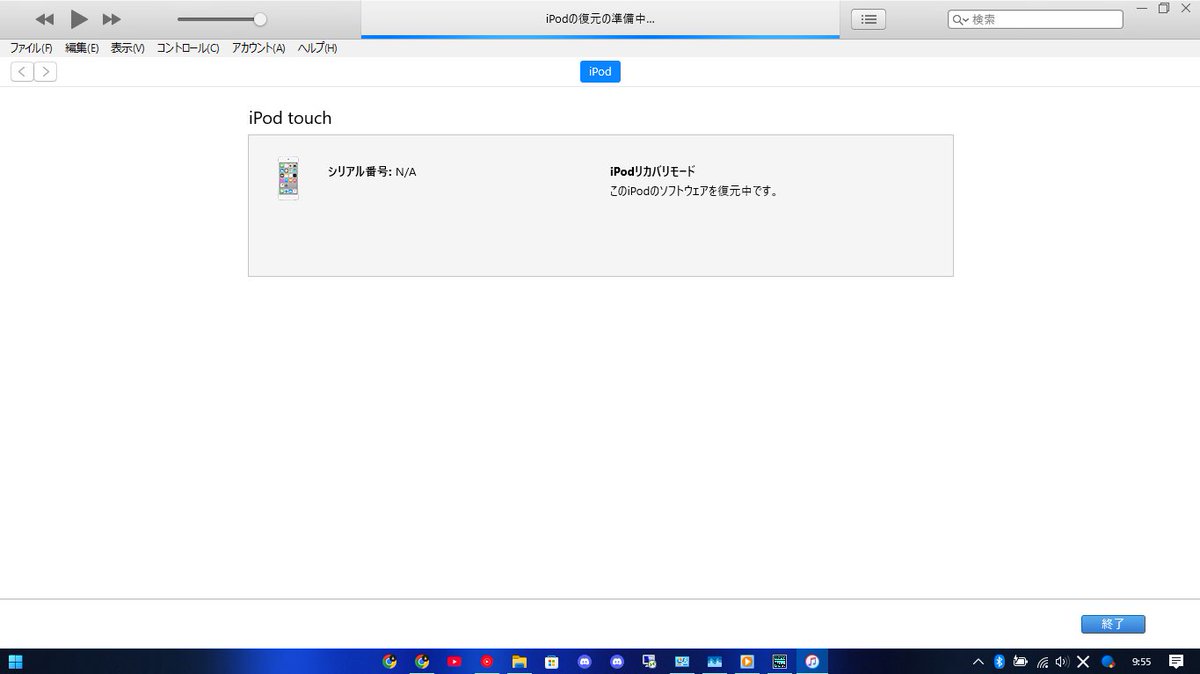Minimize the iTunes window
The height and width of the screenshot is (674, 1200).
click(1142, 7)
